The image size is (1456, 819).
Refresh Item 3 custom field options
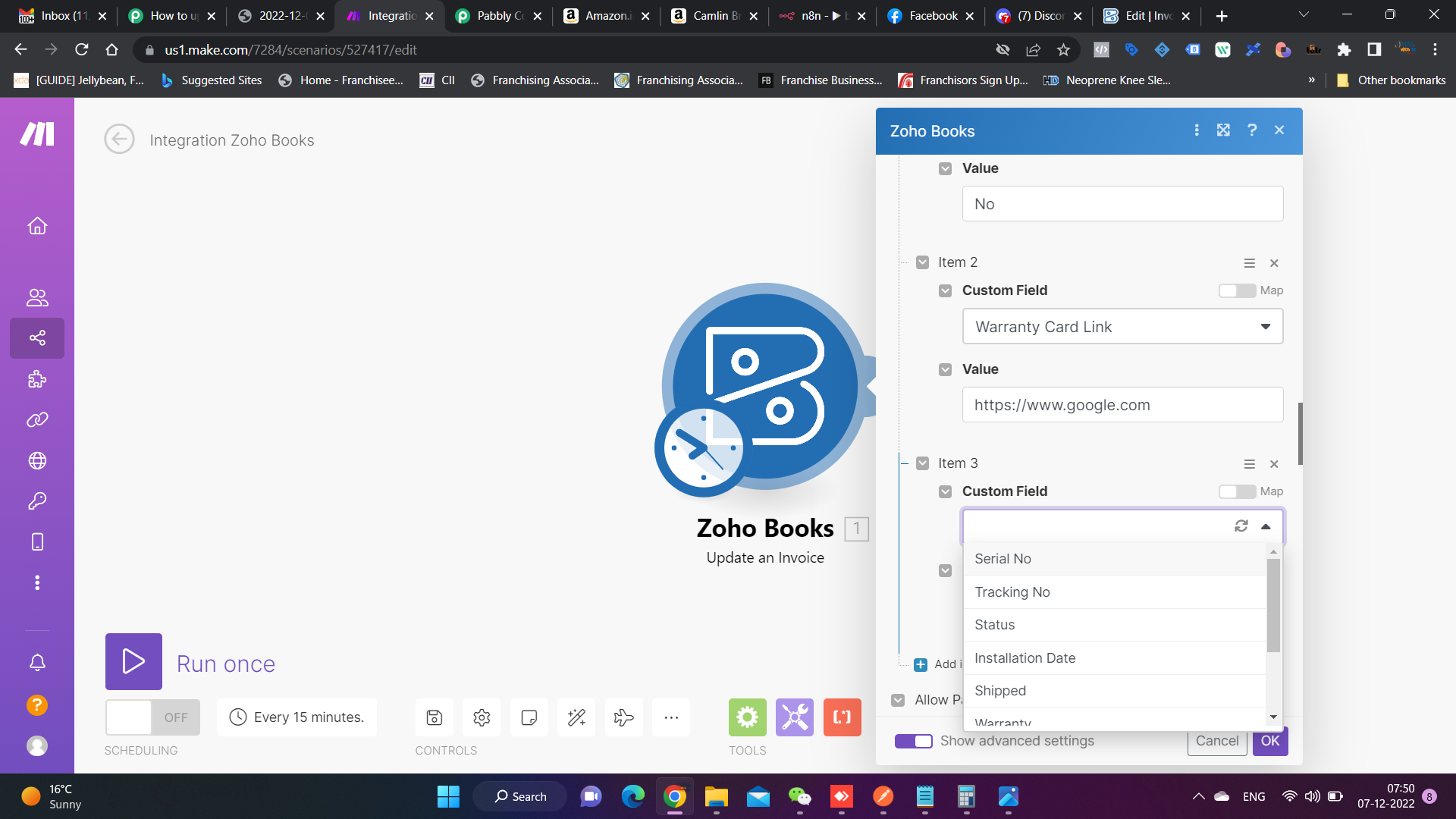(1241, 526)
